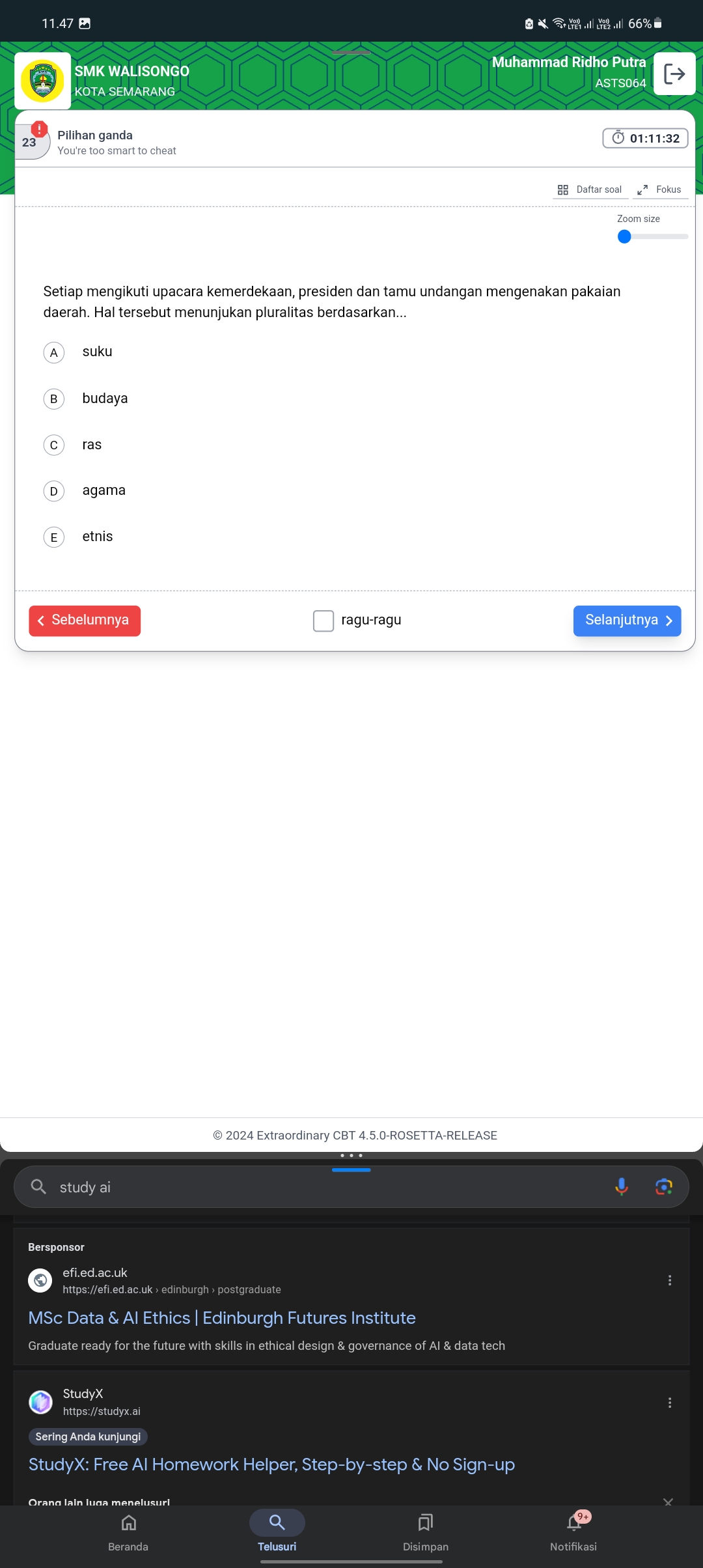Adjust the Zoom size slider

pos(624,236)
